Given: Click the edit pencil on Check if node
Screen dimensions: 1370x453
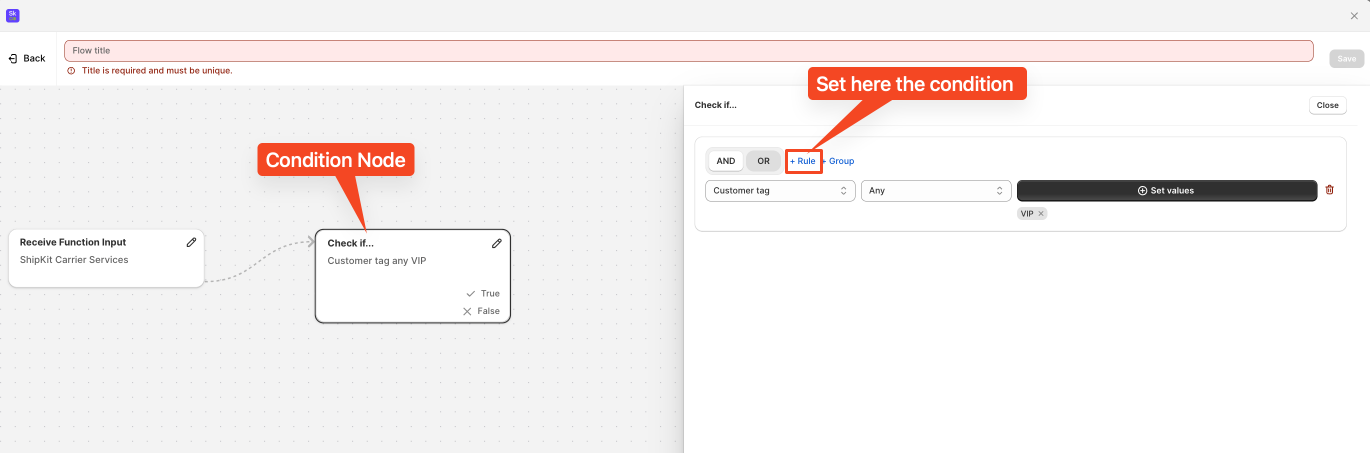Looking at the screenshot, I should (x=497, y=243).
